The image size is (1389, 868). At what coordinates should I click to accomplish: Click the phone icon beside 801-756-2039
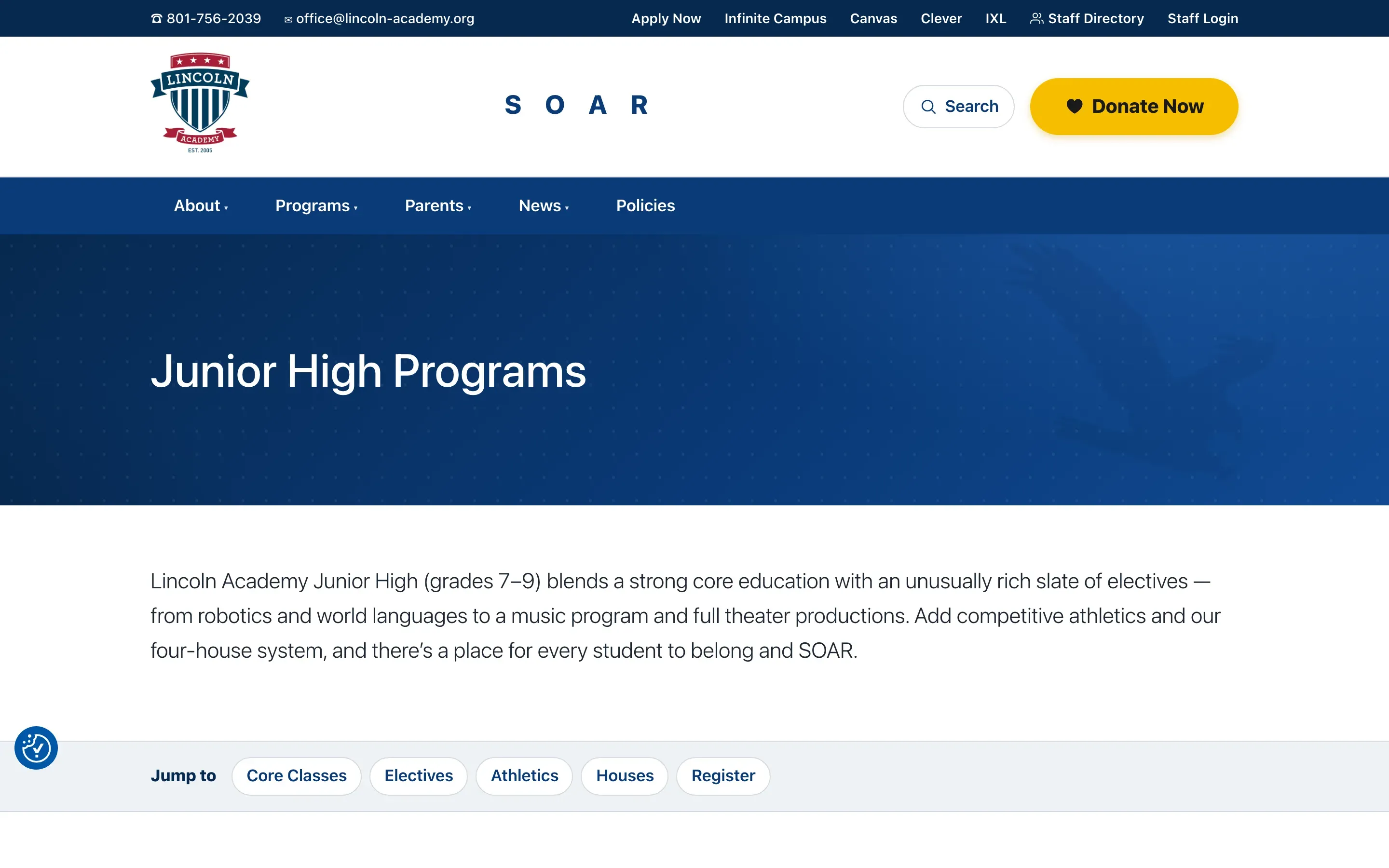click(x=156, y=19)
